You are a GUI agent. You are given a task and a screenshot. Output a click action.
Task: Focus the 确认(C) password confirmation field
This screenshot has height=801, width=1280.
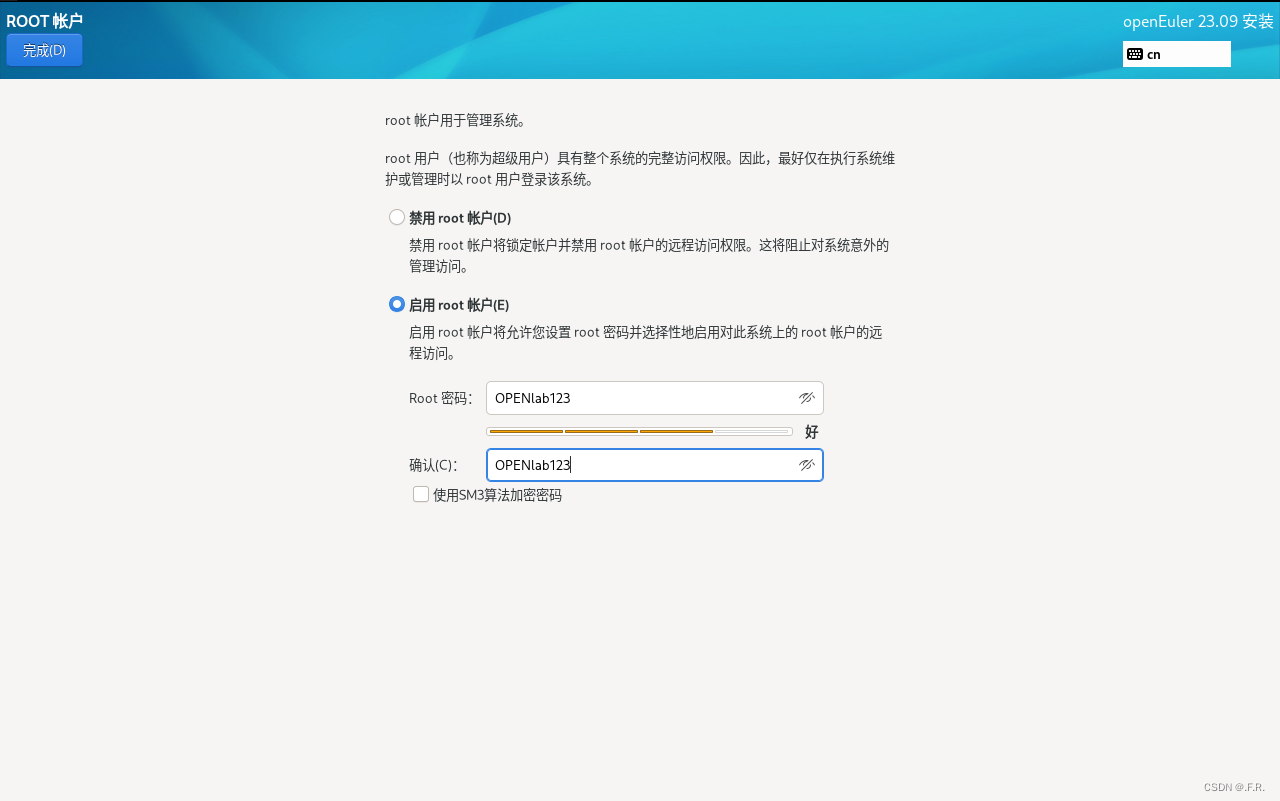(654, 465)
